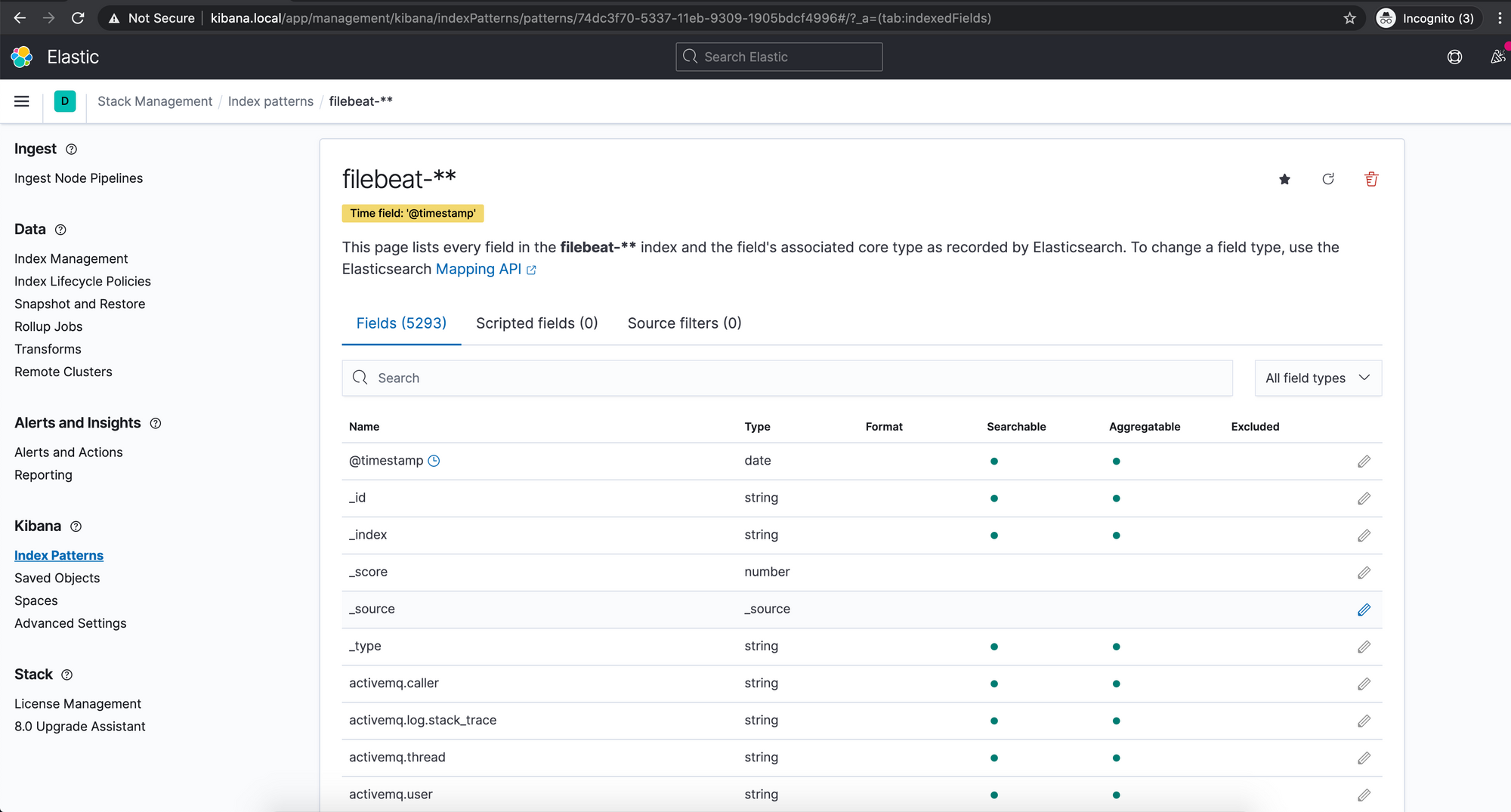Open the hamburger navigation menu
Screen dimensions: 1511x812
(22, 101)
